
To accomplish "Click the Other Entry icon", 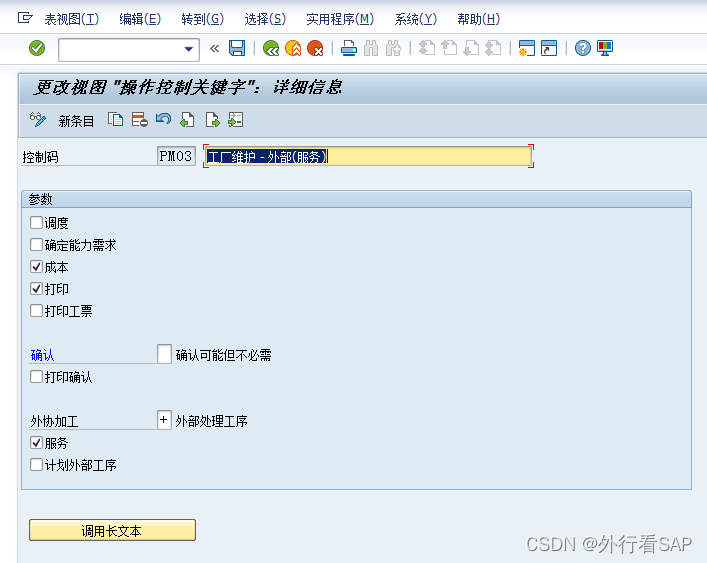I will [236, 120].
